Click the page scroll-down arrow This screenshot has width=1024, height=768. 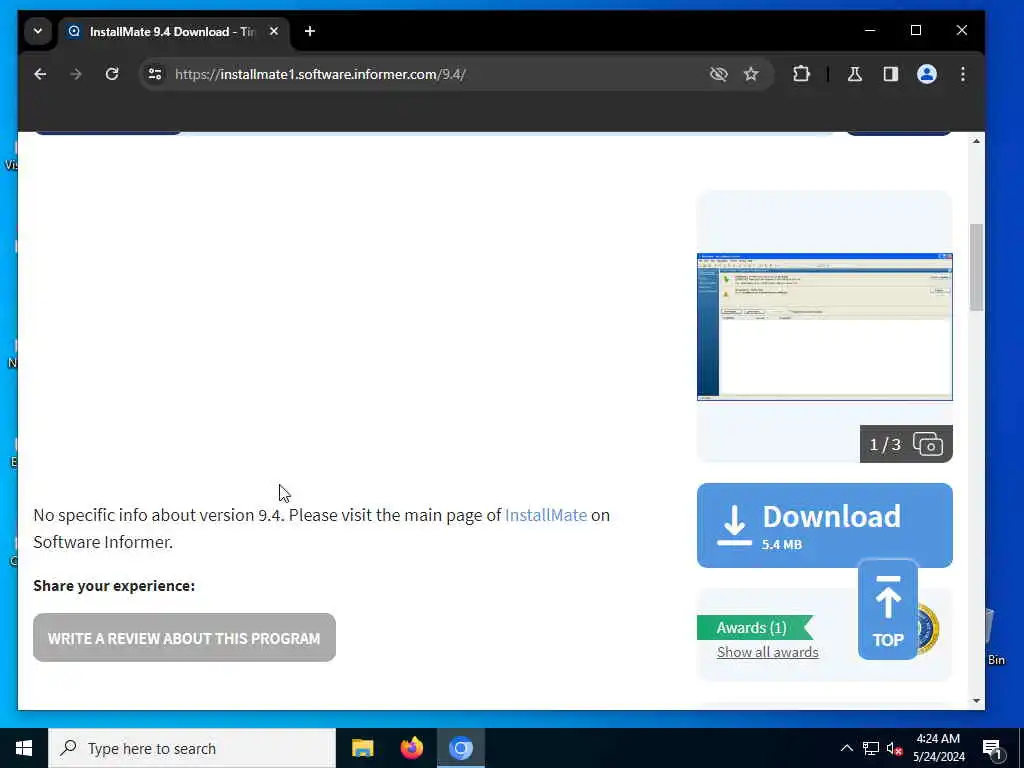[x=976, y=701]
